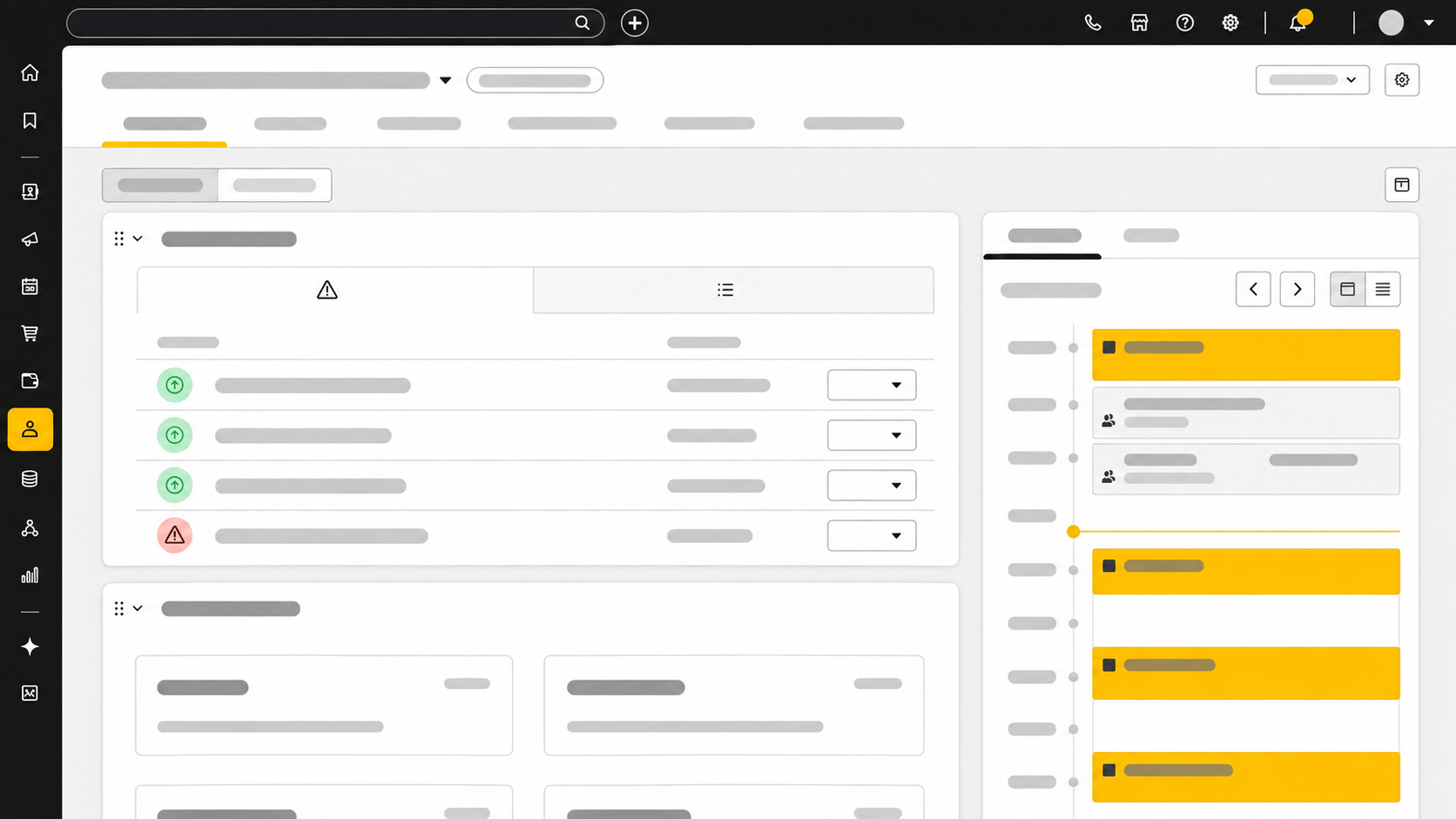Open the bar chart analytics sidebar icon

30,575
